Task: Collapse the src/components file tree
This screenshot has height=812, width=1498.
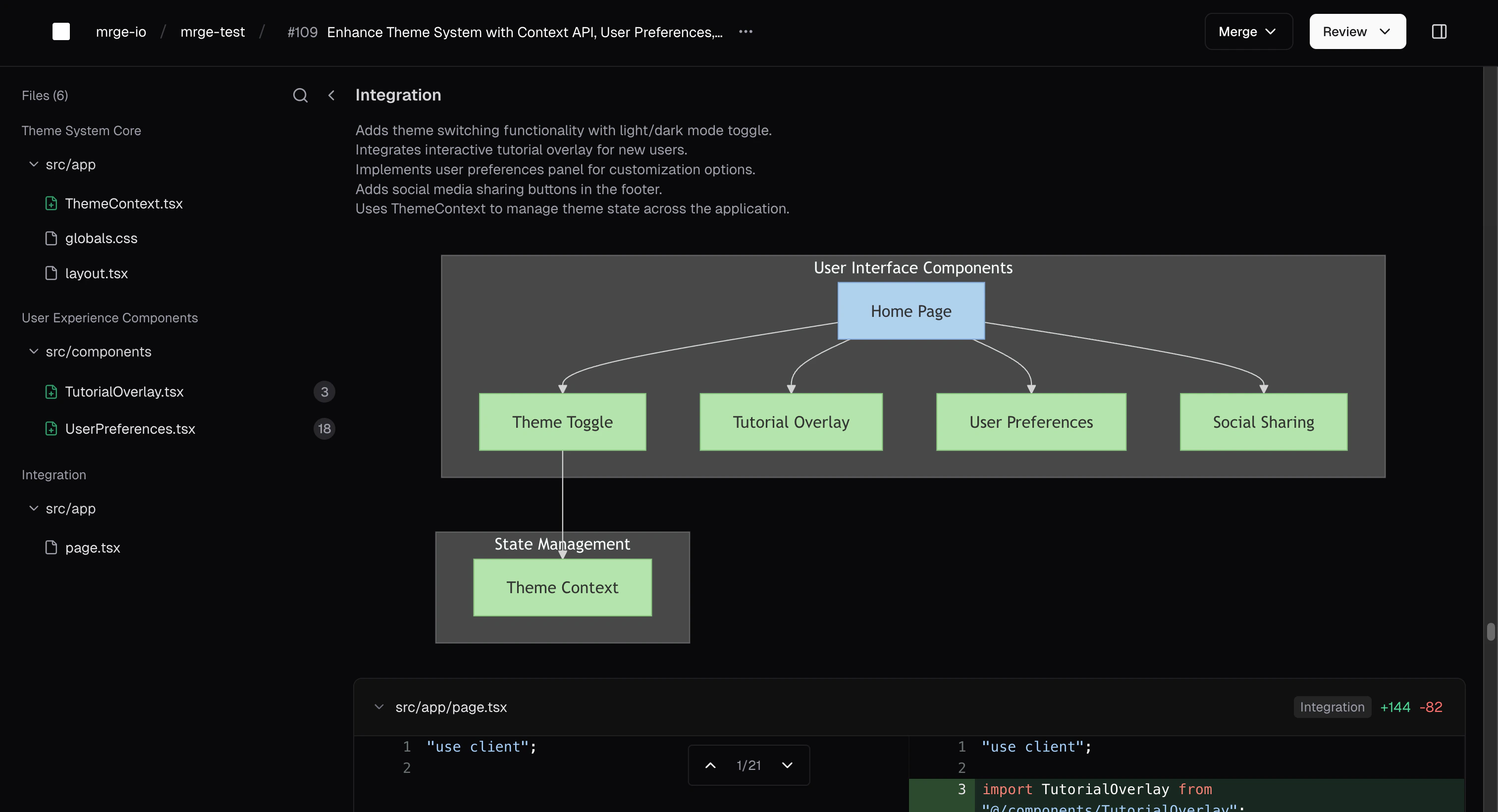Action: coord(33,351)
